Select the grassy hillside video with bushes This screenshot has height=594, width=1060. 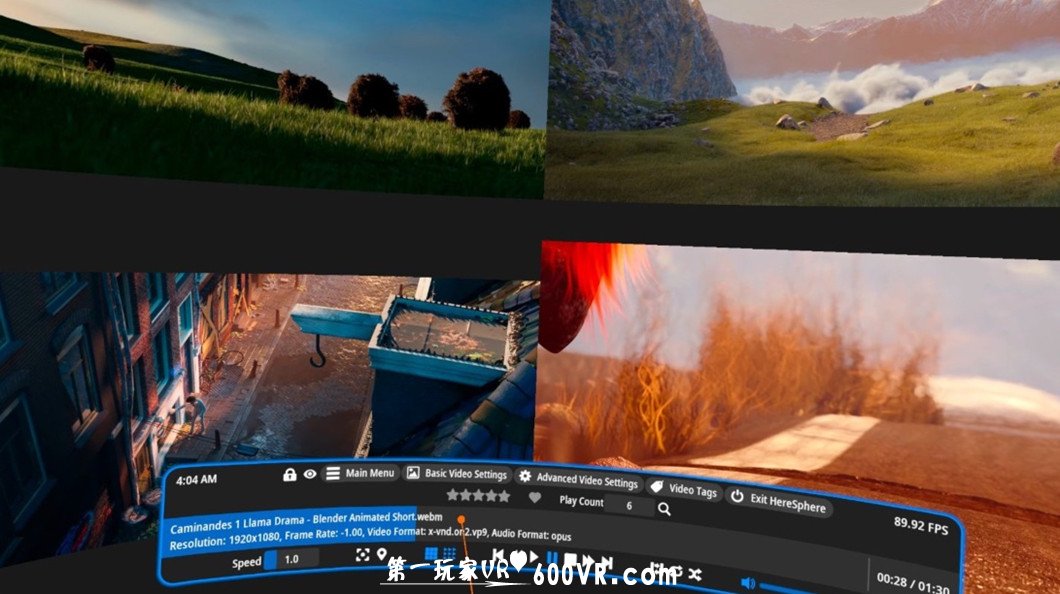coord(272,99)
